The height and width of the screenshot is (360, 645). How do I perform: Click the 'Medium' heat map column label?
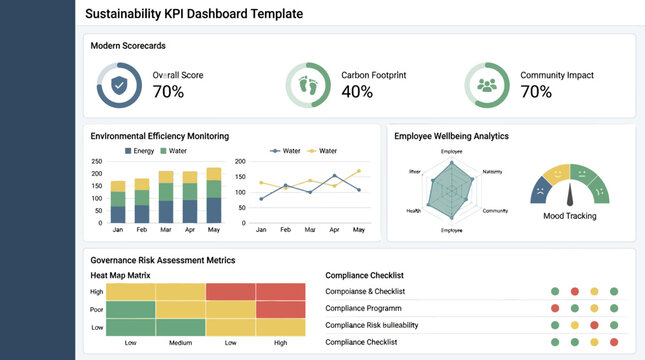coord(181,343)
